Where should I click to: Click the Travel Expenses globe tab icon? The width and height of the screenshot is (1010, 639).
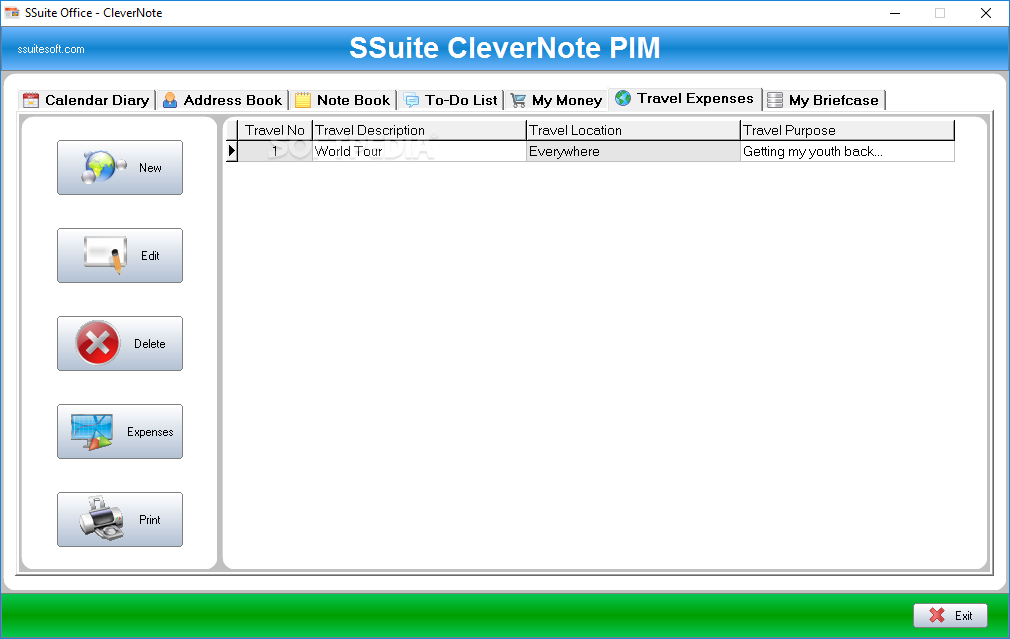pos(623,98)
